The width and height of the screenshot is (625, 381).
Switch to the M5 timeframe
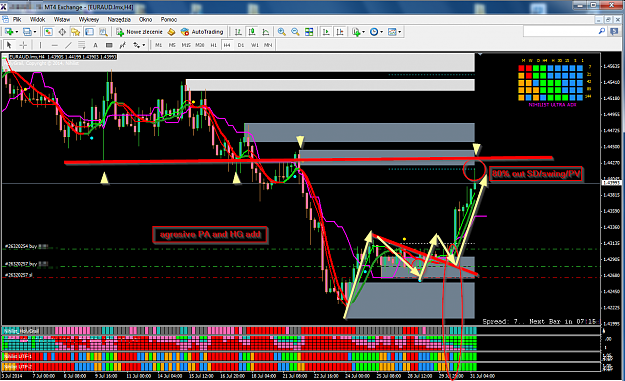[x=172, y=45]
